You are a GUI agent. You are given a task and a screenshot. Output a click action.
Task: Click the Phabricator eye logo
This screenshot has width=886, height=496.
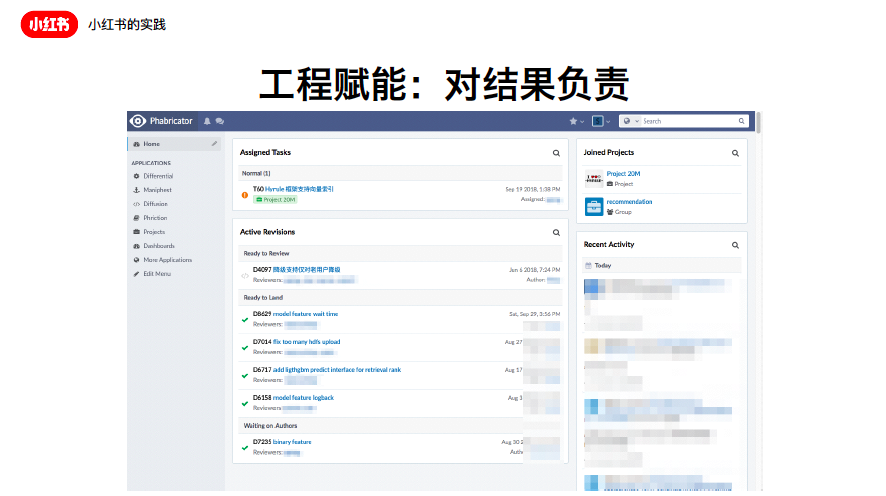point(137,121)
